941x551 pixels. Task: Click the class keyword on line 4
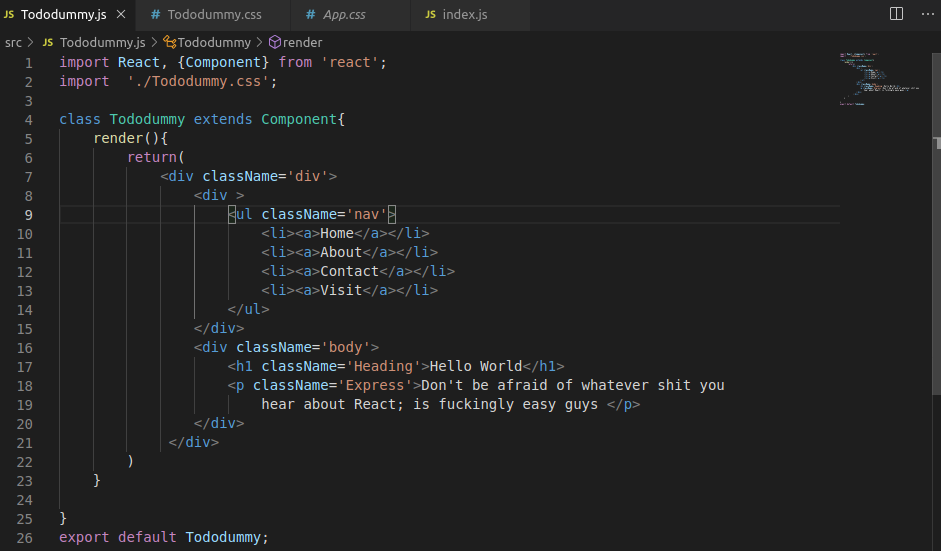tap(80, 119)
